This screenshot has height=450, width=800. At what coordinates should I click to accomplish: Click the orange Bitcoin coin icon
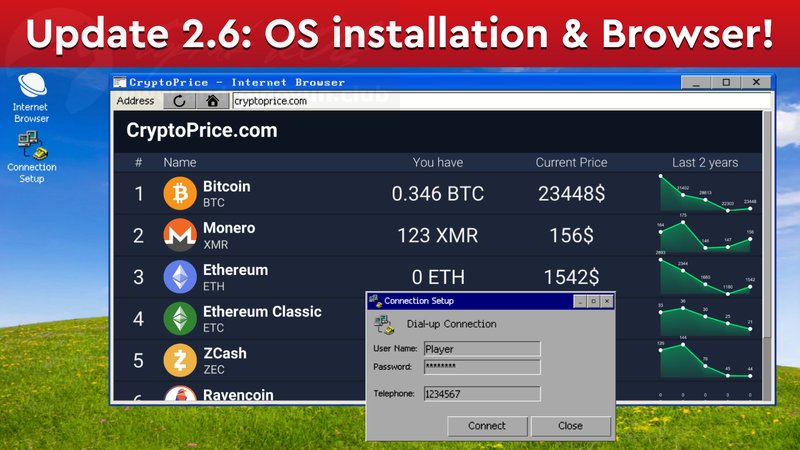coord(180,193)
